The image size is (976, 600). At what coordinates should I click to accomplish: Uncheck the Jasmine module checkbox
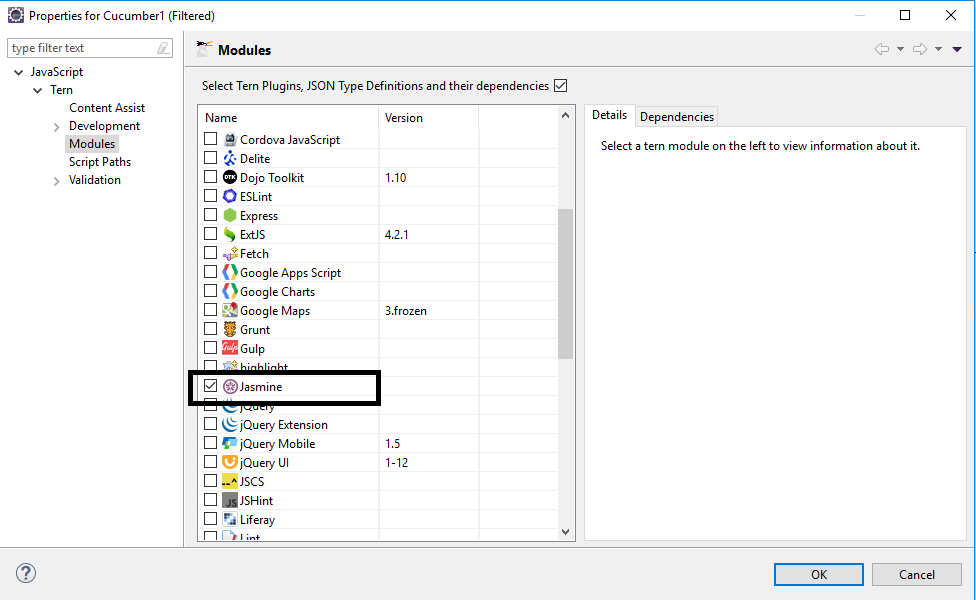click(x=209, y=386)
